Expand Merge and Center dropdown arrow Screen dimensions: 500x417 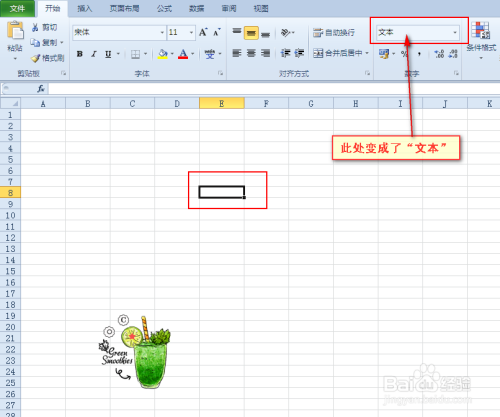tap(367, 53)
